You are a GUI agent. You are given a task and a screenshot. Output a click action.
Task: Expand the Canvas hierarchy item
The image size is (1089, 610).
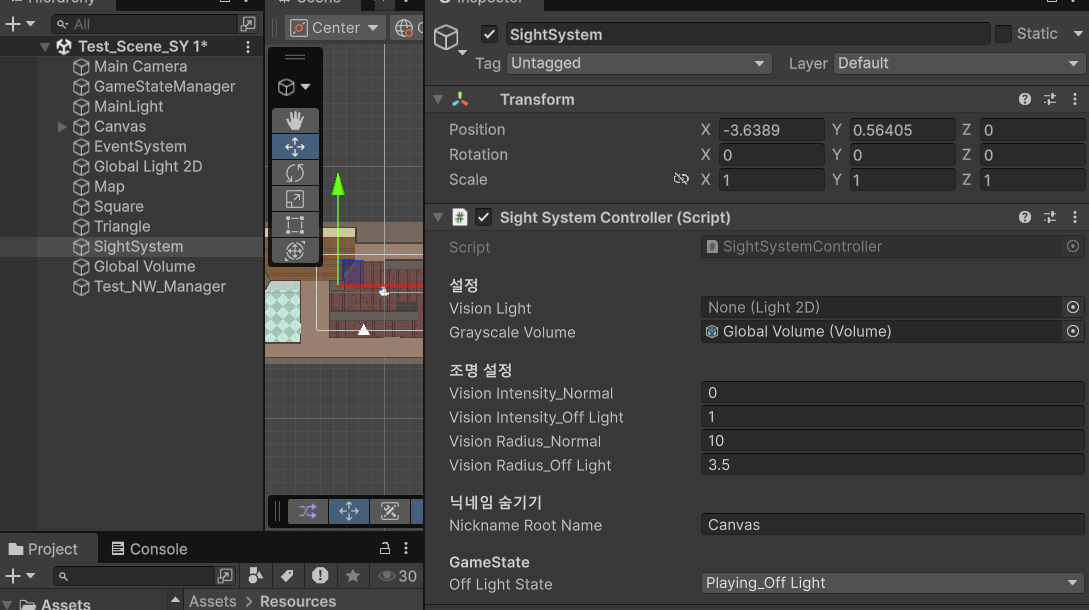click(x=62, y=126)
